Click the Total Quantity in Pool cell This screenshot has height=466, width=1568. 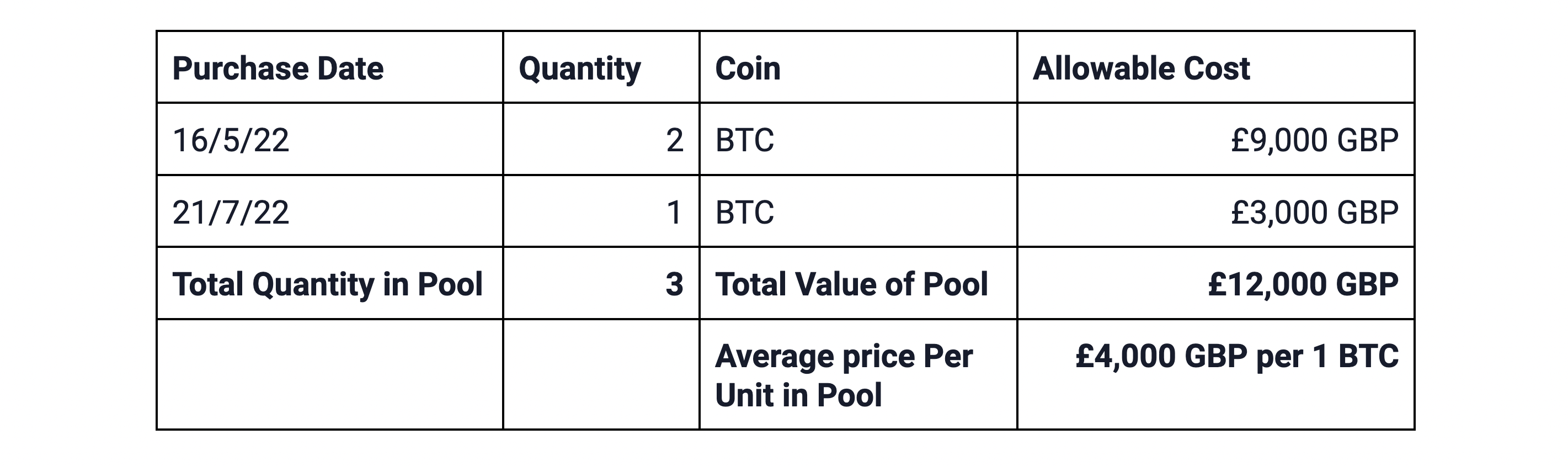click(x=328, y=284)
